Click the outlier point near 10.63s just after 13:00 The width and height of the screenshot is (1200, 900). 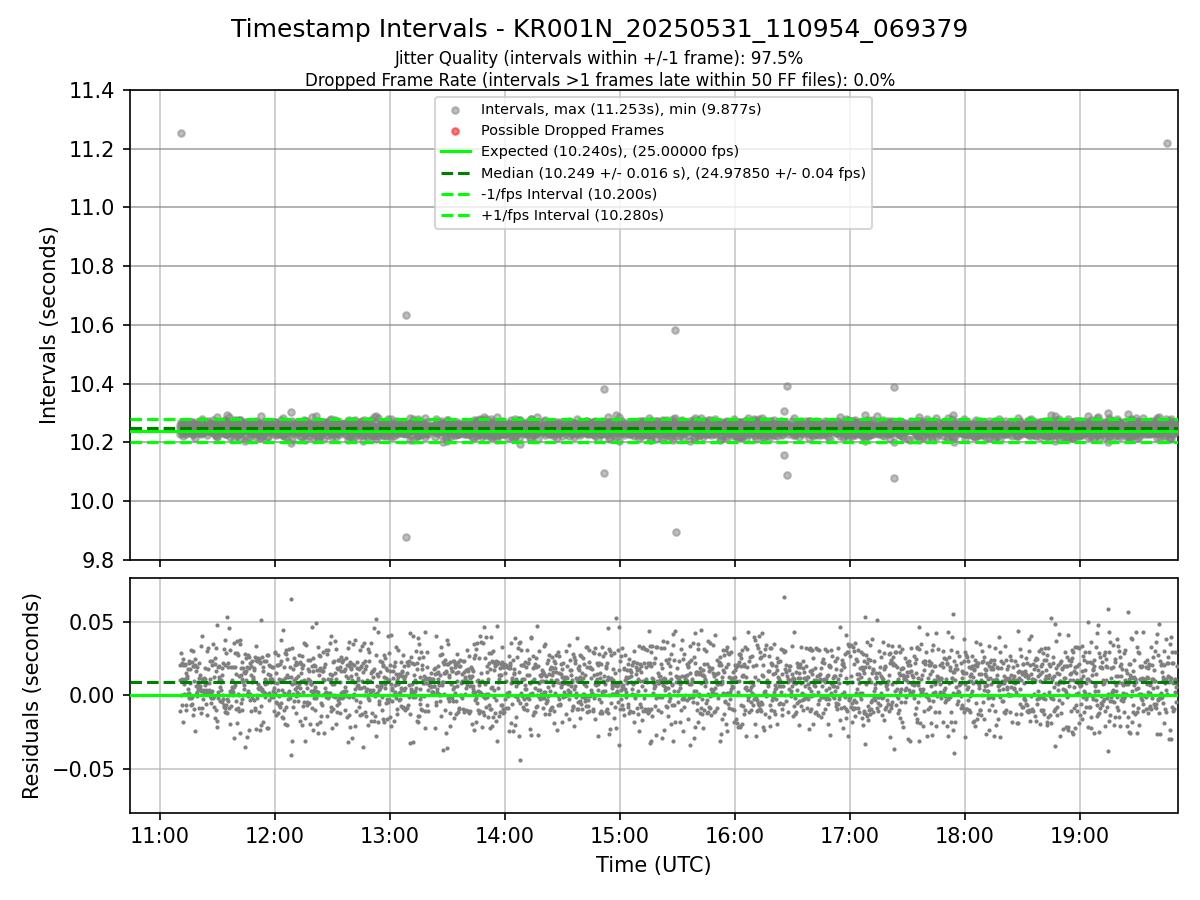coord(406,315)
